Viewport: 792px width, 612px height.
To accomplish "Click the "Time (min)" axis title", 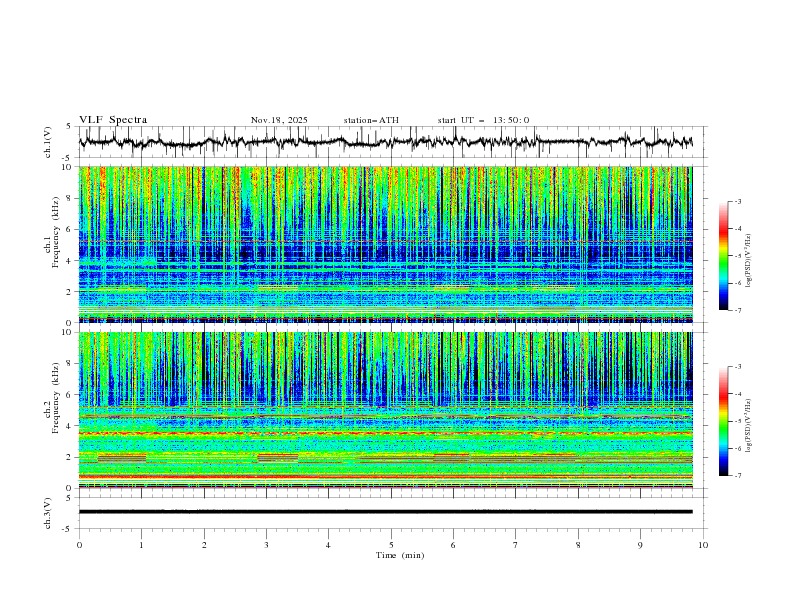I will coord(400,555).
